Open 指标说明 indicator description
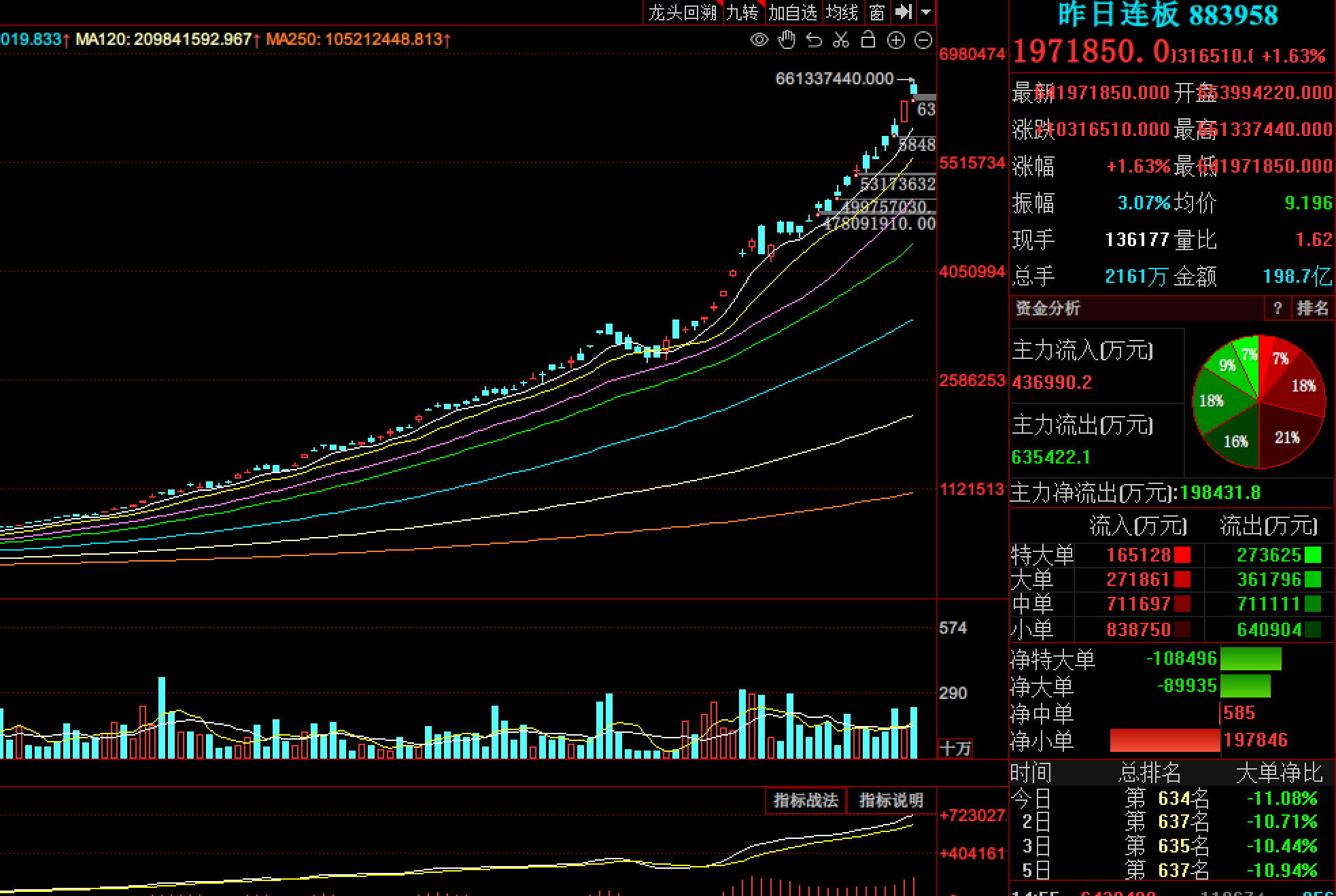This screenshot has height=896, width=1336. click(891, 800)
